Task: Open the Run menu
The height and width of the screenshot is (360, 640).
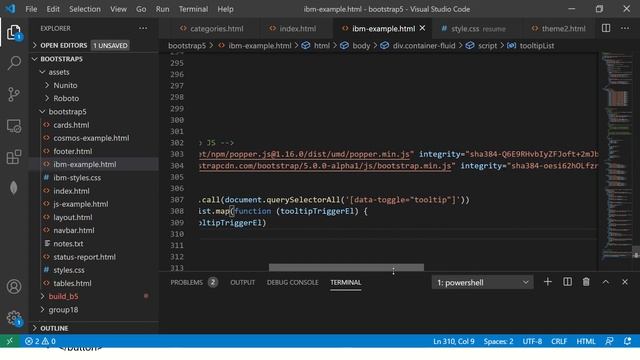Action: coord(162,9)
